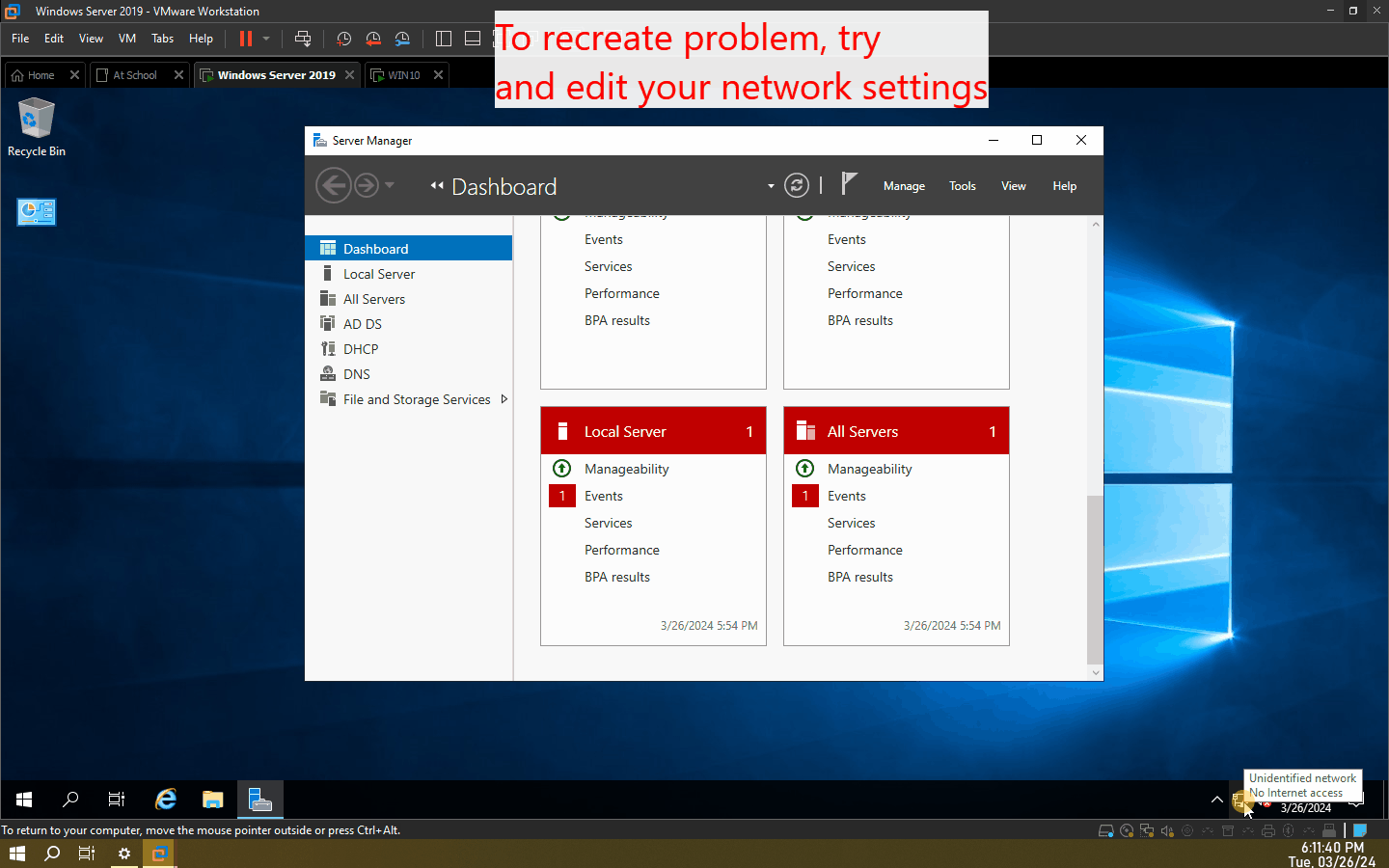Image resolution: width=1389 pixels, height=868 pixels.
Task: Open the VMware File menu
Action: pos(20,39)
